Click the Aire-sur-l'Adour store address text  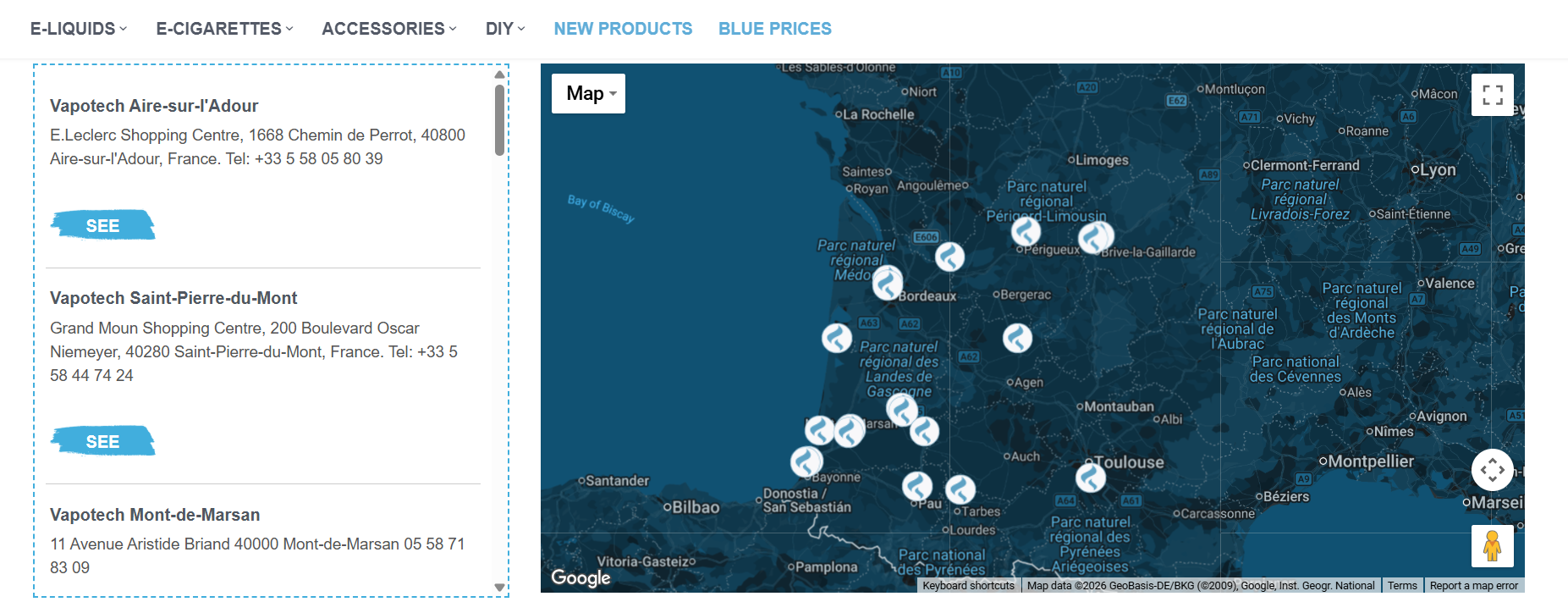(257, 146)
